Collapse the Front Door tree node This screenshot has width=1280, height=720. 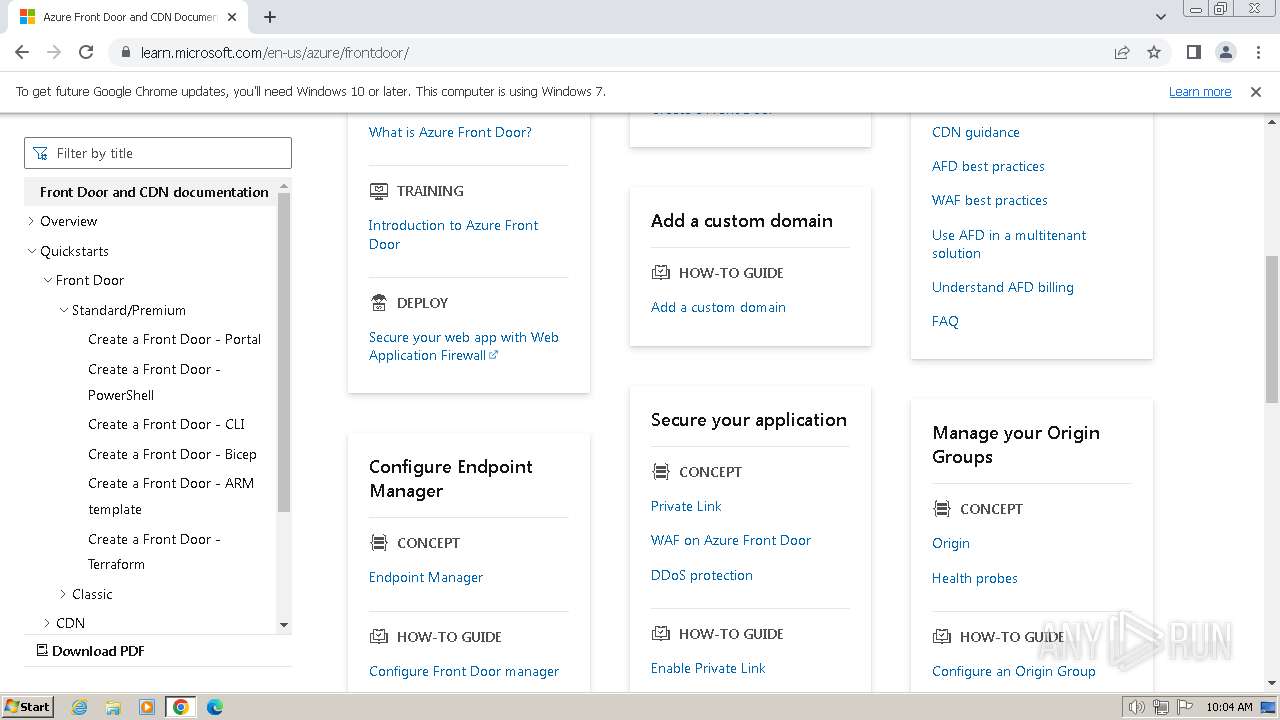click(x=47, y=280)
